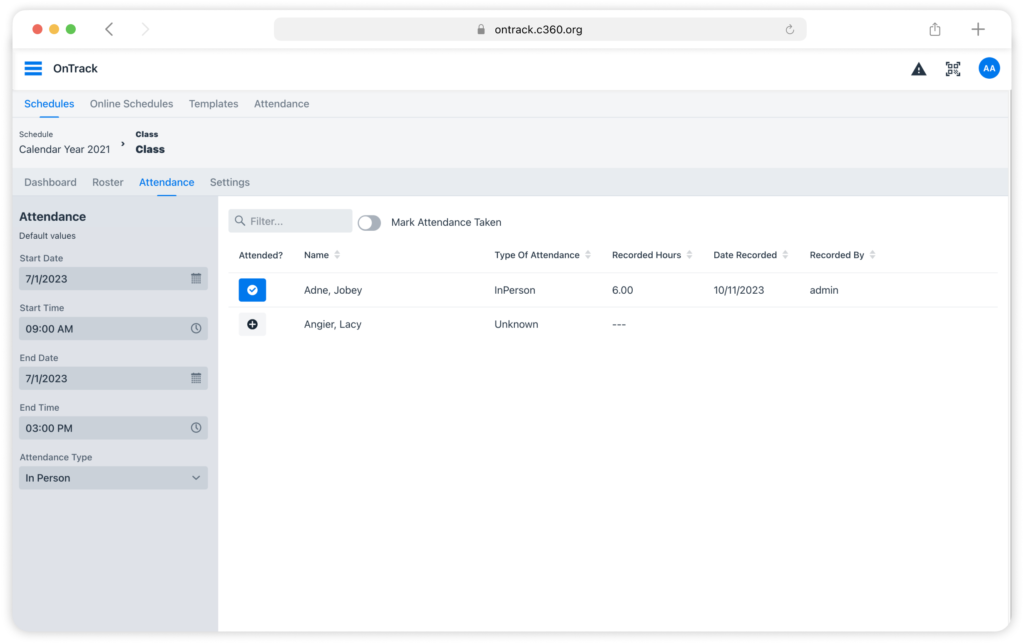
Task: Click the End Date calendar icon
Action: [x=196, y=379]
